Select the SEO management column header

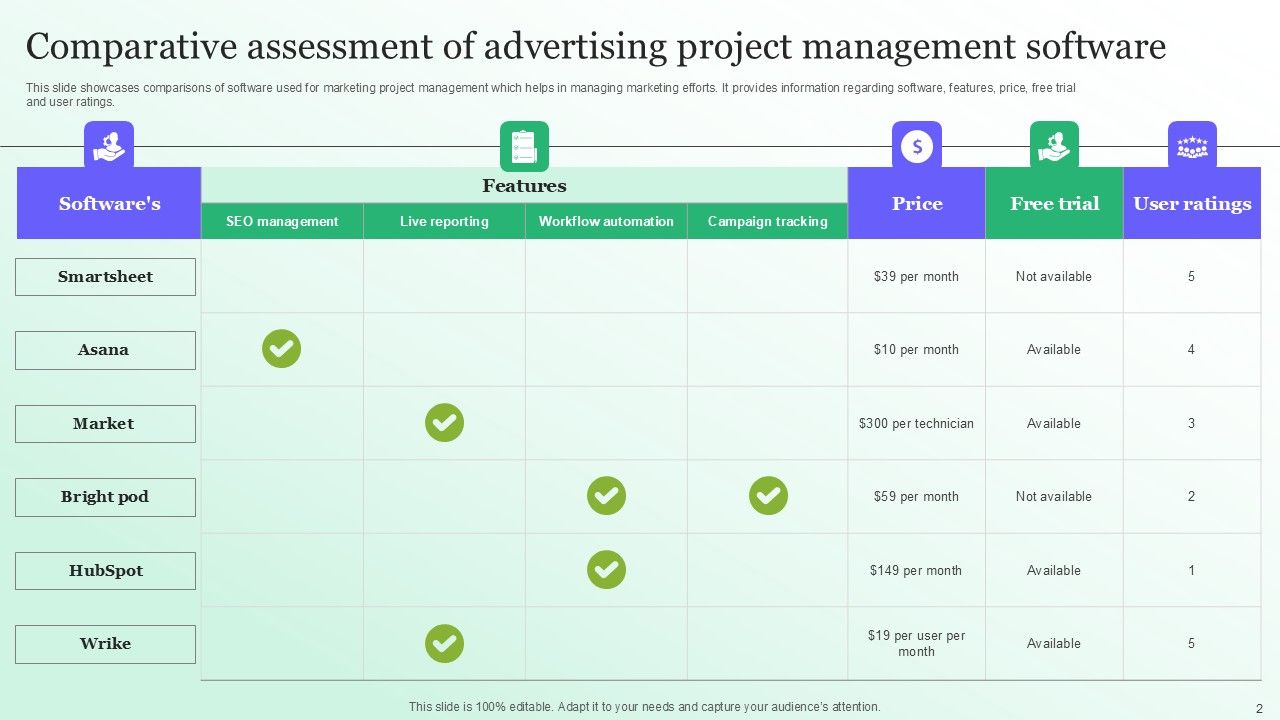(x=282, y=221)
